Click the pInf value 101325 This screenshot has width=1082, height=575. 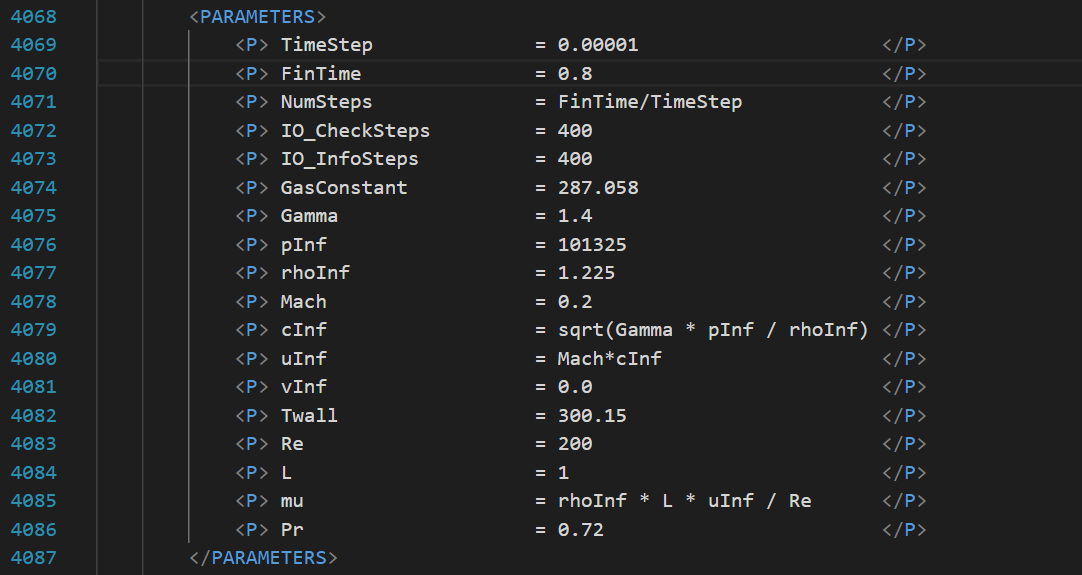tap(592, 245)
